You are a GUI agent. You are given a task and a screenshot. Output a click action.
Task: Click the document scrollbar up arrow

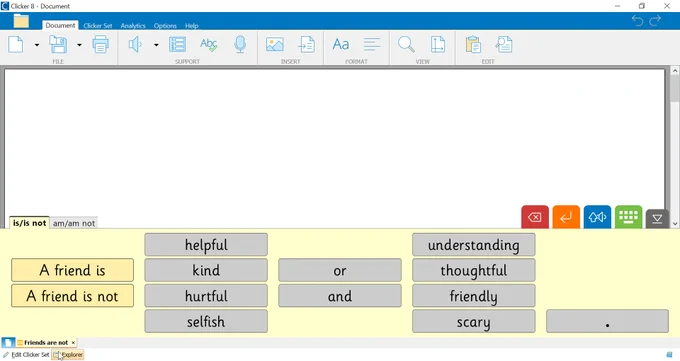675,70
